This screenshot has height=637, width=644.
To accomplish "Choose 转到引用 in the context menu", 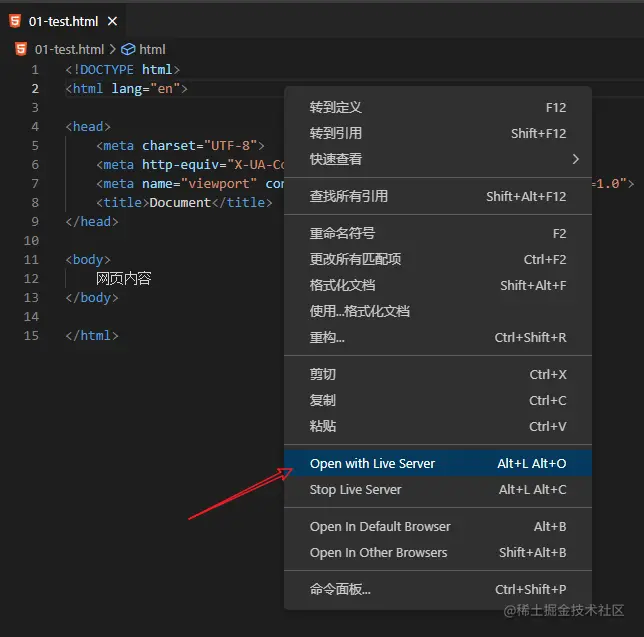I will tap(438, 133).
